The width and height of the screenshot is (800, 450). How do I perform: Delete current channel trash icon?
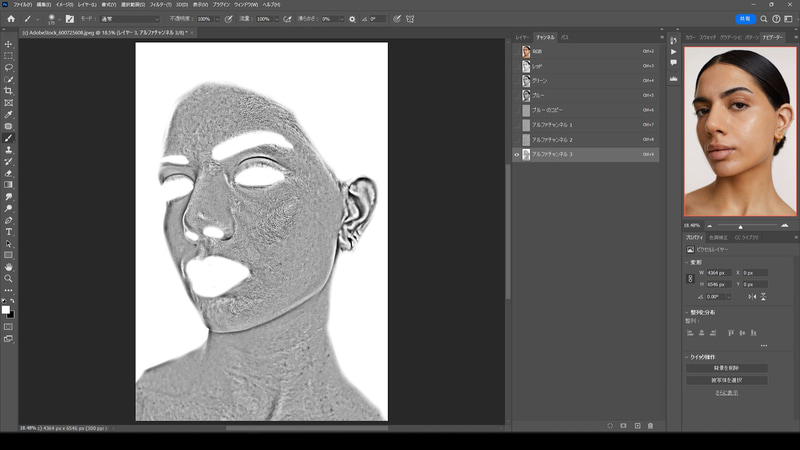651,426
